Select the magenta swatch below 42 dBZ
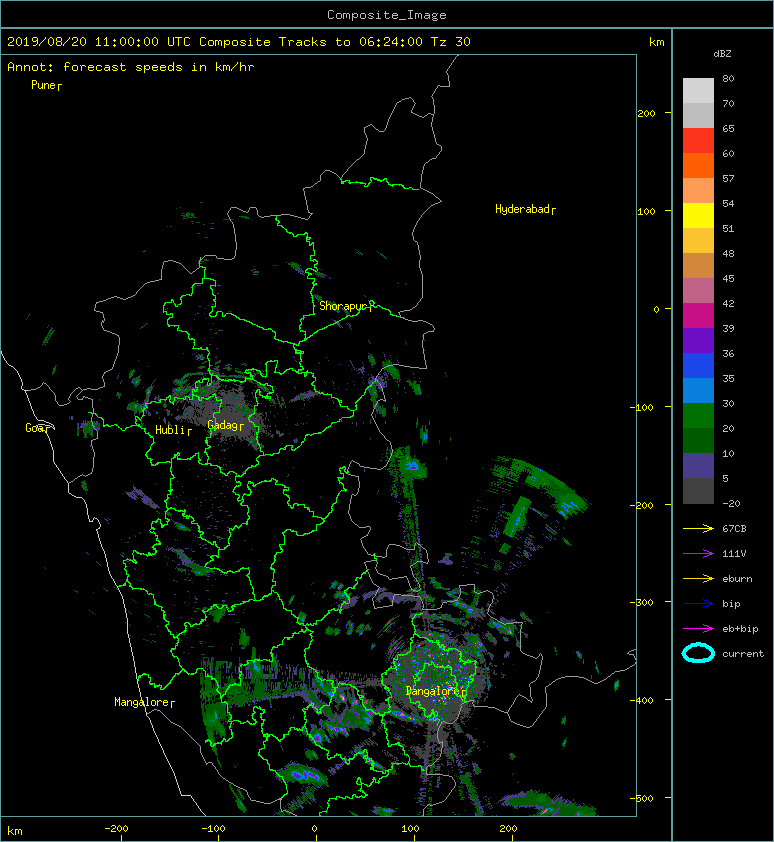 click(x=698, y=316)
